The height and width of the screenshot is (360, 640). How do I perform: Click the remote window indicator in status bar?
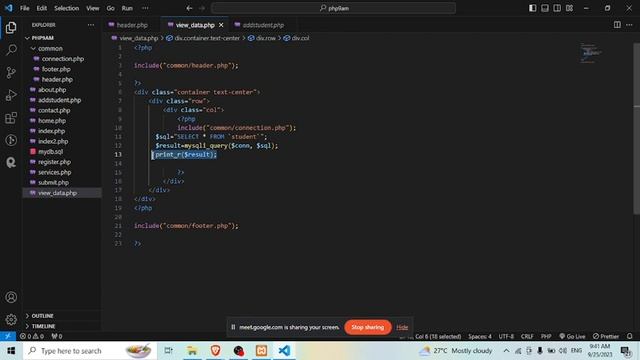click(x=8, y=336)
